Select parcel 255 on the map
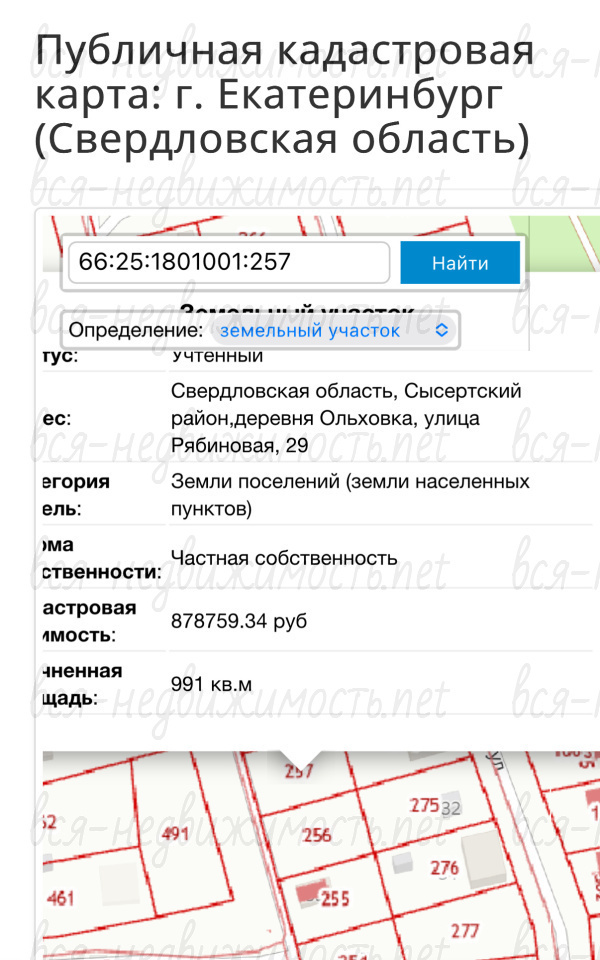Screen dimensions: 600x960 335,898
